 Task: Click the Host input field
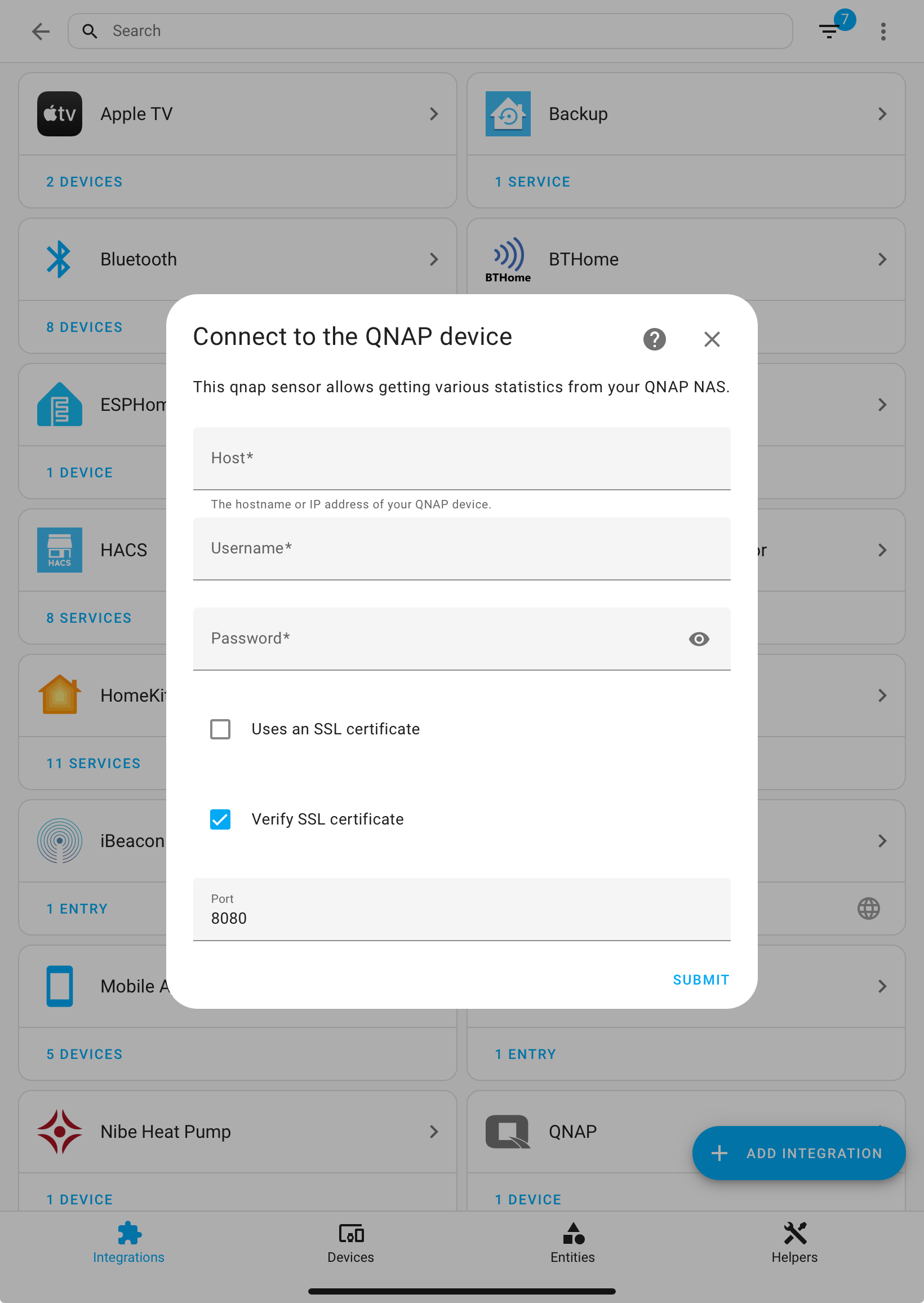pyautogui.click(x=461, y=459)
